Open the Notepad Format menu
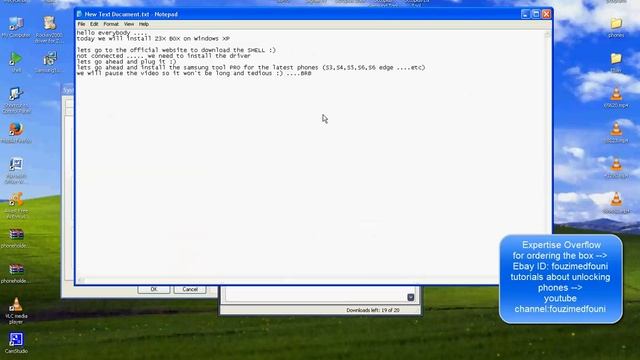The image size is (640, 360). [111, 24]
